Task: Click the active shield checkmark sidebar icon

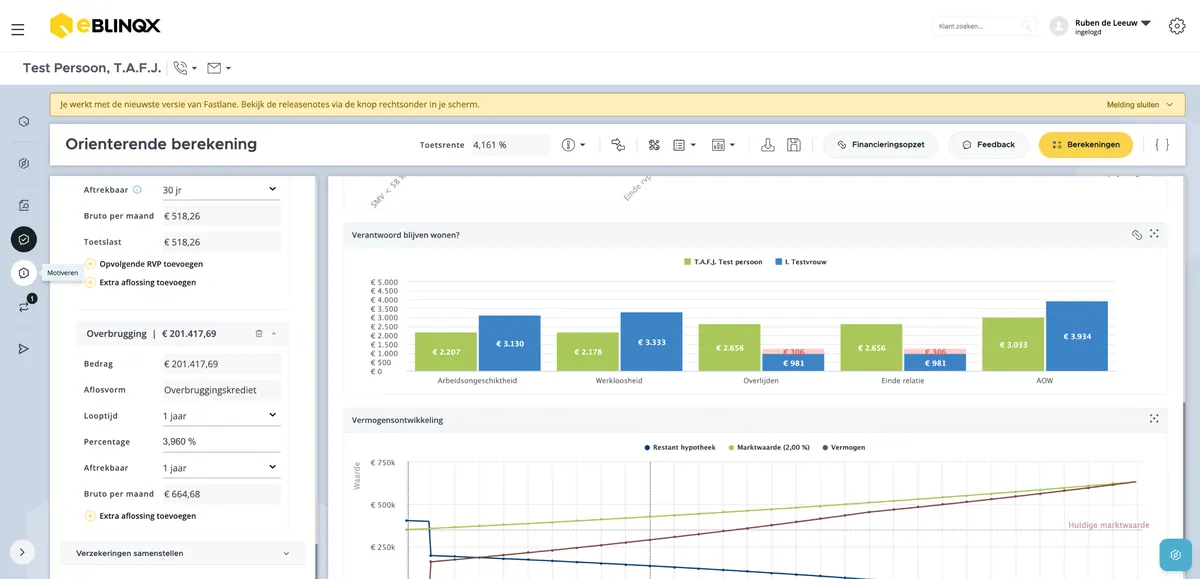Action: [24, 239]
